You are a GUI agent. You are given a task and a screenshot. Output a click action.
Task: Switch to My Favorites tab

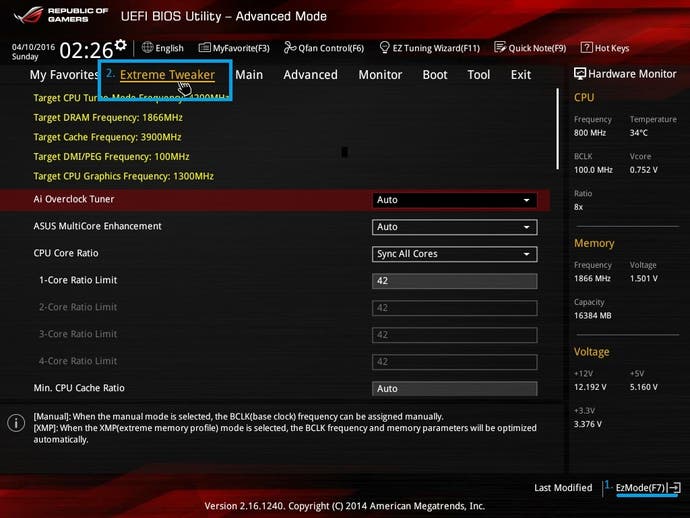tap(64, 75)
